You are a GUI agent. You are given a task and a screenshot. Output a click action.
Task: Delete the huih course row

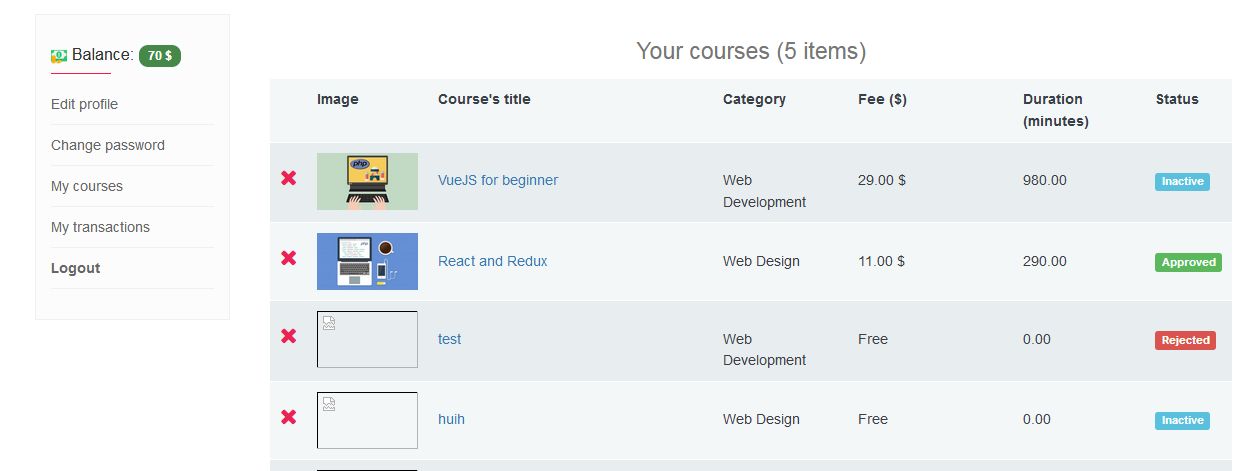point(289,417)
